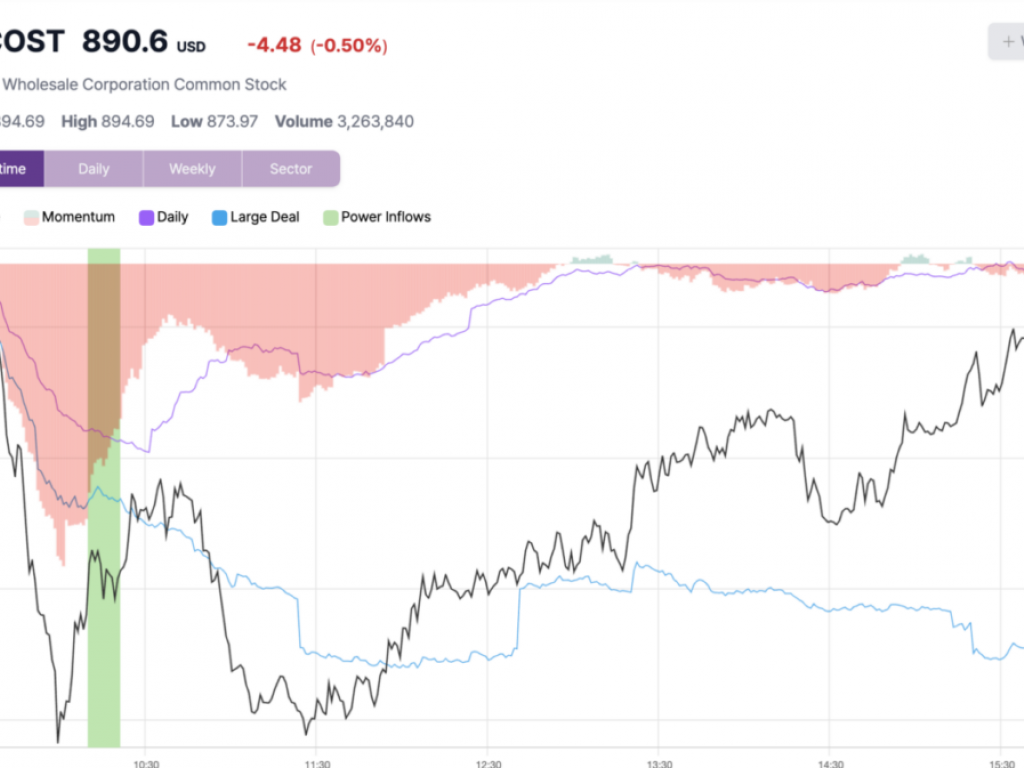Click the 10:30 time axis label
The width and height of the screenshot is (1024, 768).
pyautogui.click(x=145, y=761)
